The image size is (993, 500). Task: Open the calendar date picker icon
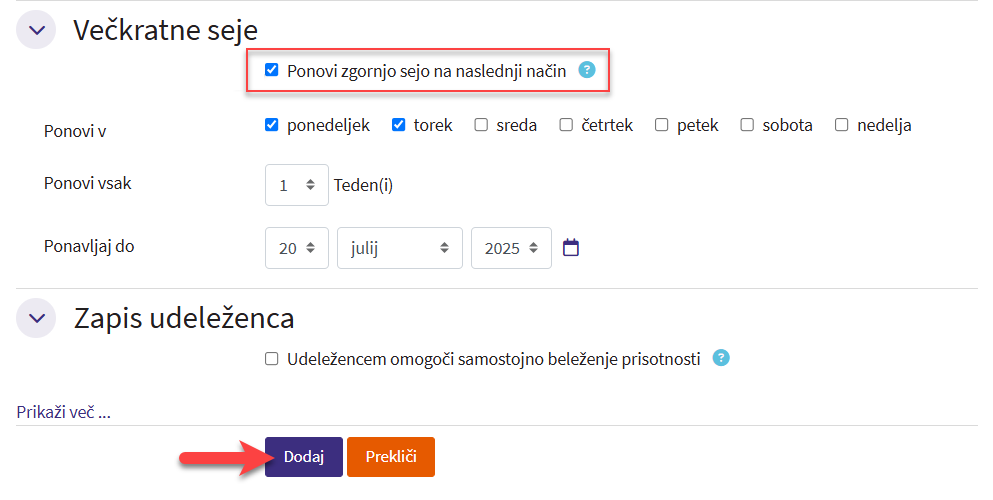571,247
